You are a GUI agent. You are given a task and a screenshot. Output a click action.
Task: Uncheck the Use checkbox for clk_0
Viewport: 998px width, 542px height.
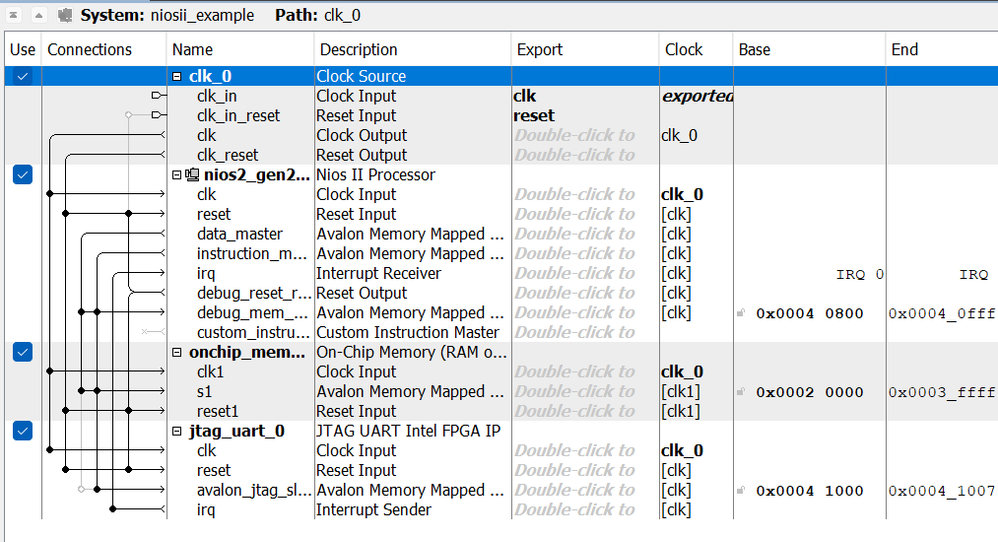point(22,76)
